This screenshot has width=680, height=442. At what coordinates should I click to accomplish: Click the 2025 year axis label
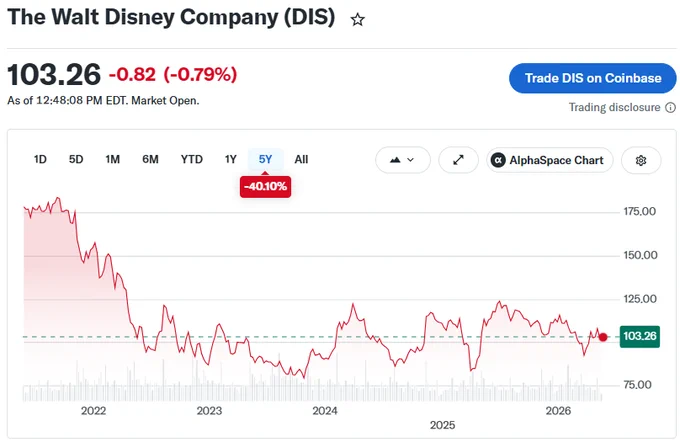click(x=442, y=425)
